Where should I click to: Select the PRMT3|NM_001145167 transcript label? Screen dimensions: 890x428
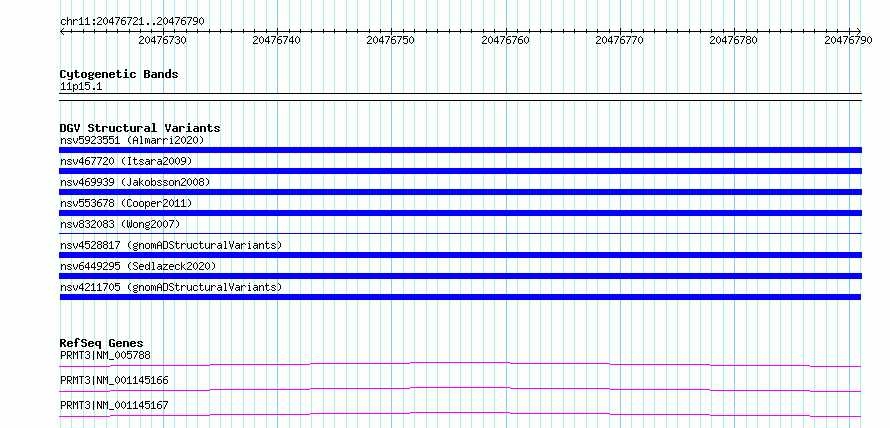point(114,405)
